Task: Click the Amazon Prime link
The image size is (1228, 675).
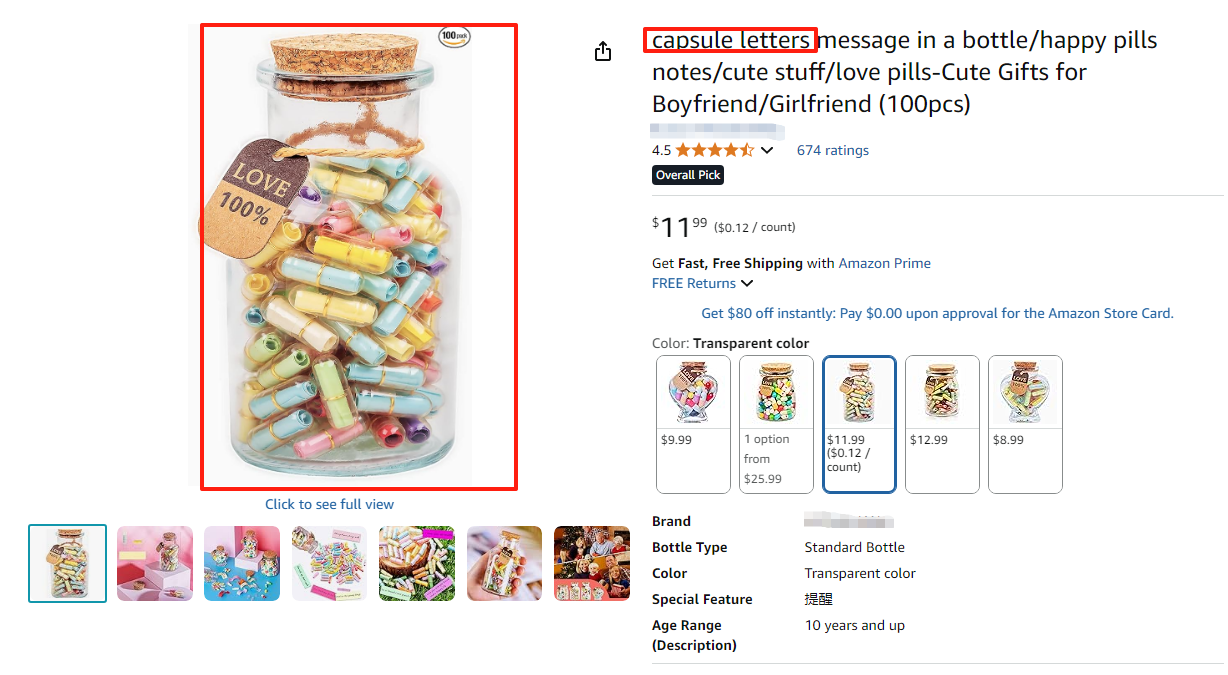Action: coord(884,263)
